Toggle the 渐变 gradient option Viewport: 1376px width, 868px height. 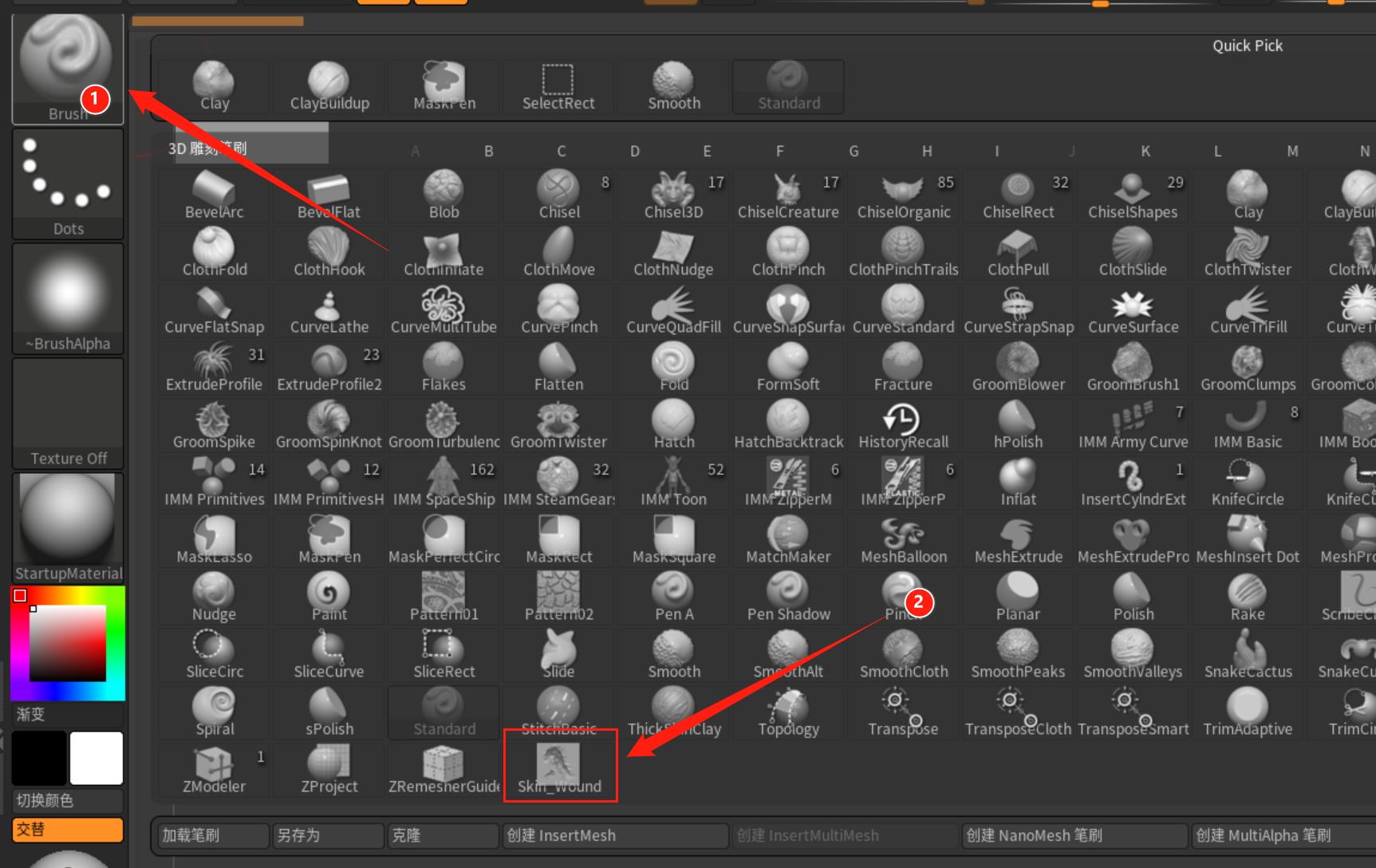68,714
